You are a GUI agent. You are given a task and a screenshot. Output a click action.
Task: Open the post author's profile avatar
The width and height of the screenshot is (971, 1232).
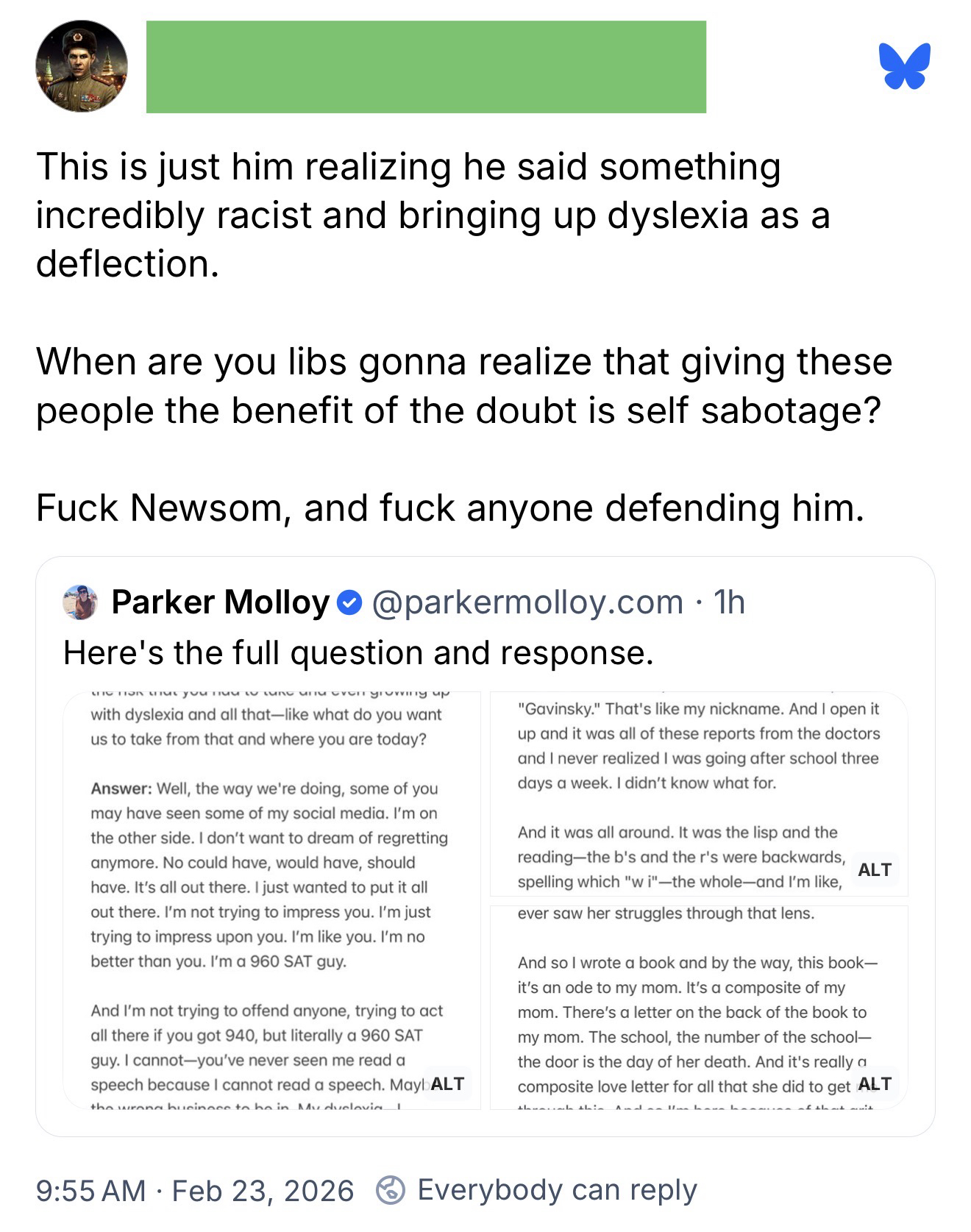pyautogui.click(x=82, y=66)
